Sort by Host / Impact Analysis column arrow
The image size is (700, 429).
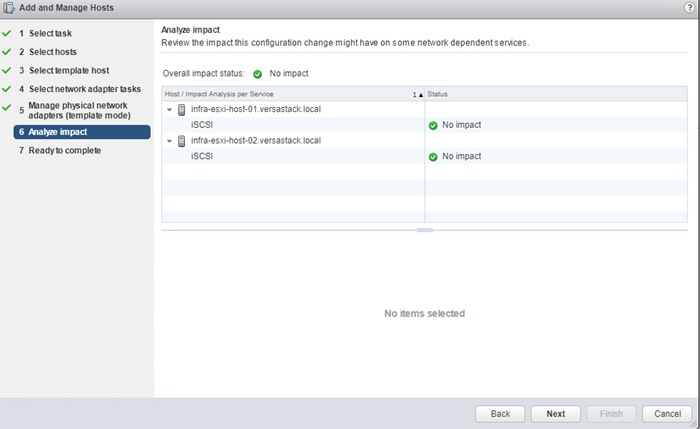(421, 95)
